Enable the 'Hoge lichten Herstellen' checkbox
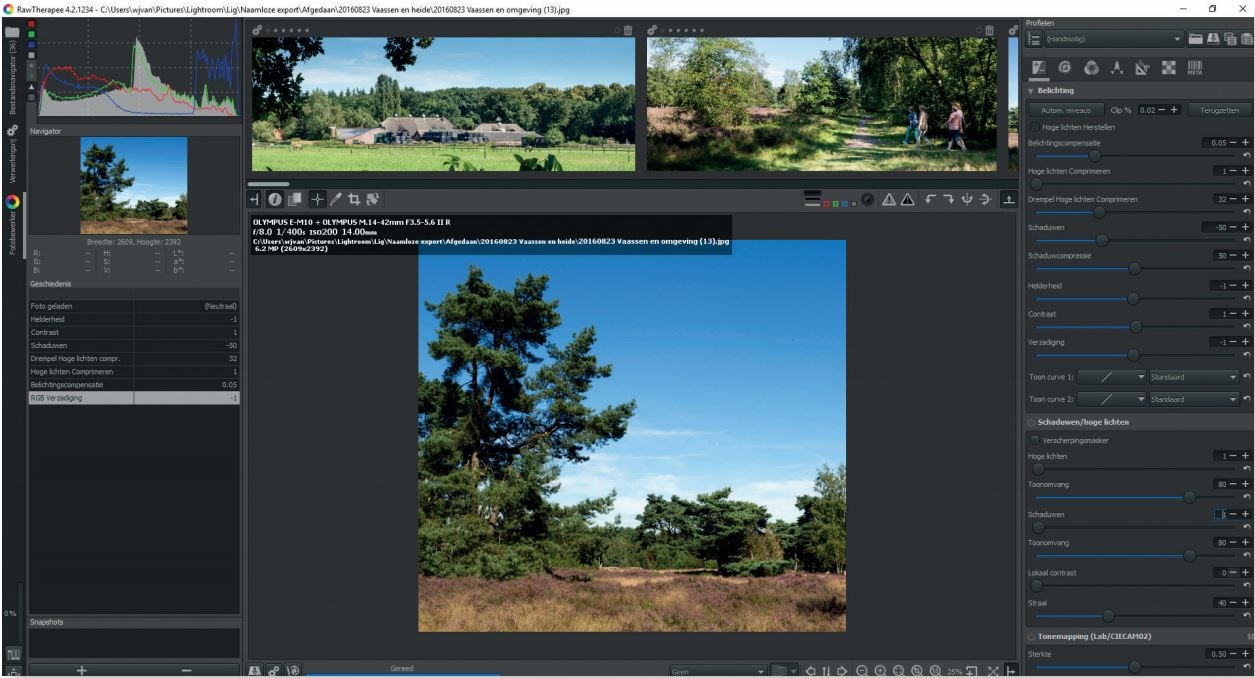This screenshot has width=1255, height=678. tap(1035, 127)
